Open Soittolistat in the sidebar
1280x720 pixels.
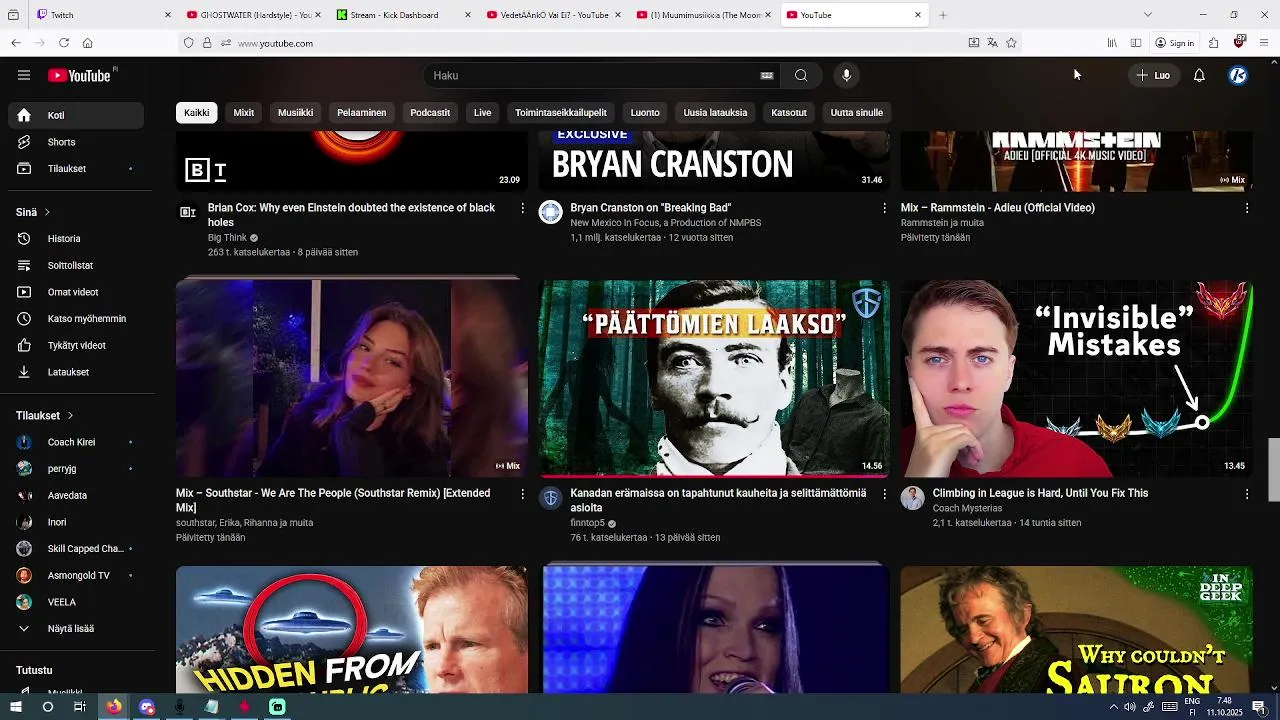76,265
